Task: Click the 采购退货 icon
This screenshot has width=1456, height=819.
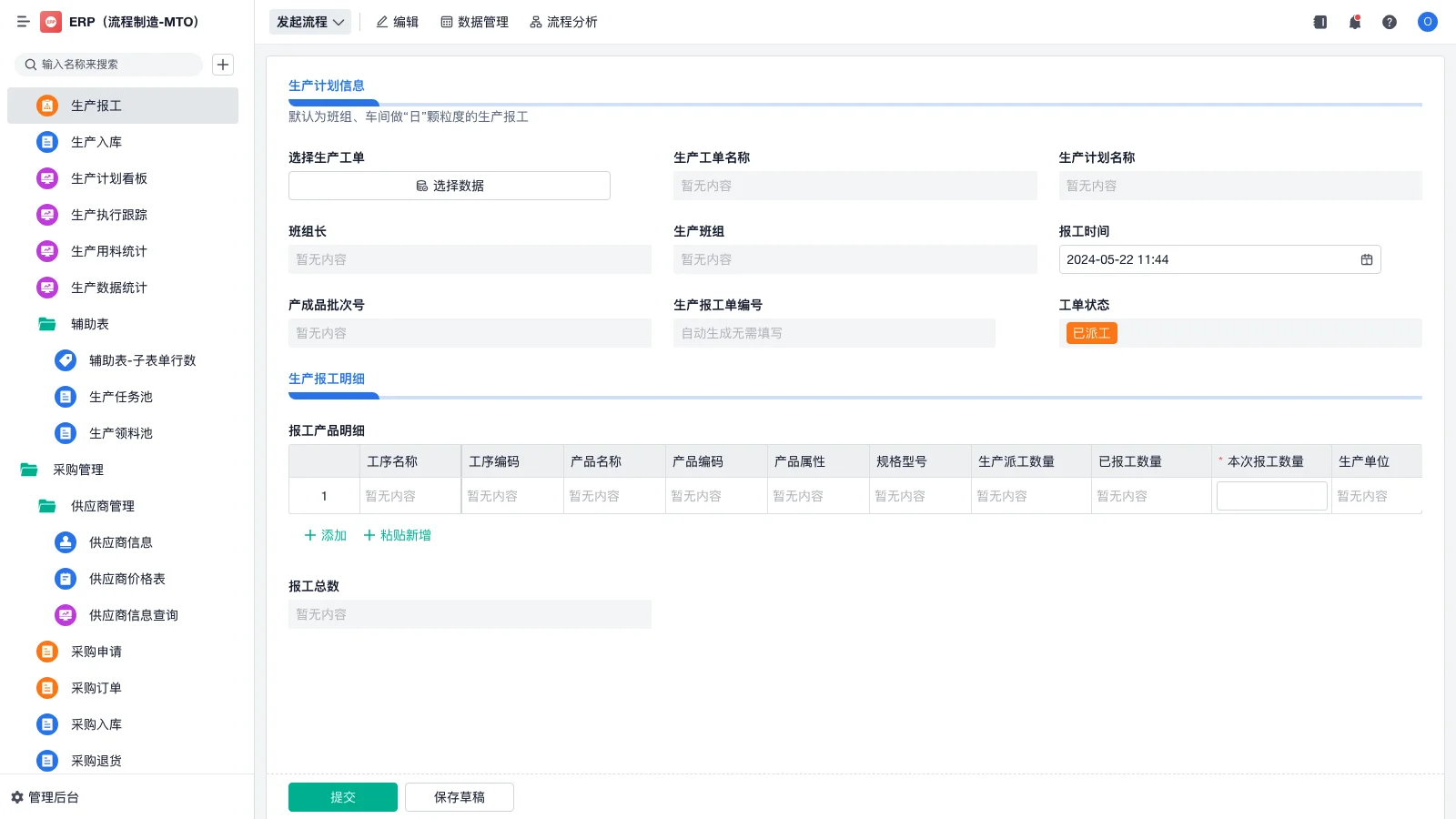Action: point(47,761)
